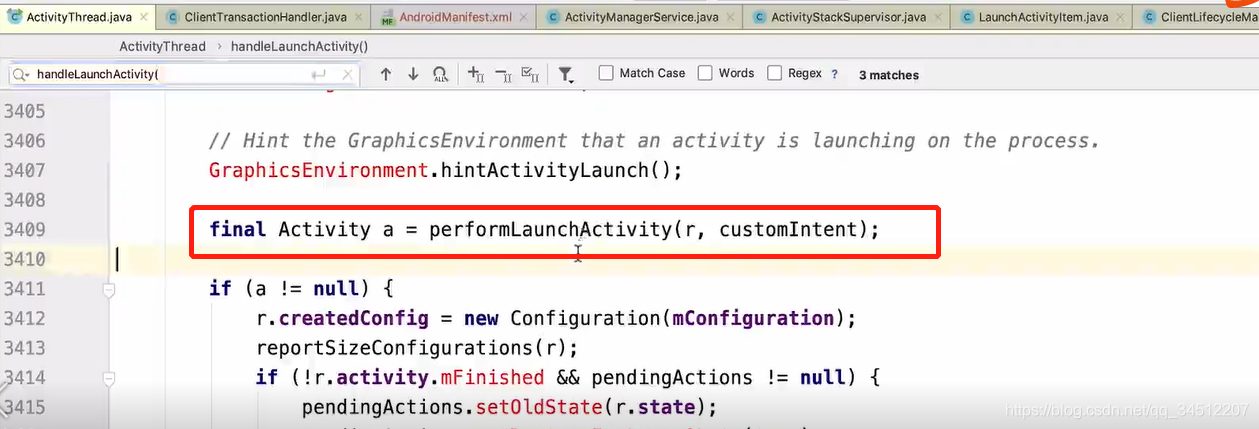The width and height of the screenshot is (1259, 429).
Task: Go to next search occurrence (down arrow)
Action: [412, 74]
